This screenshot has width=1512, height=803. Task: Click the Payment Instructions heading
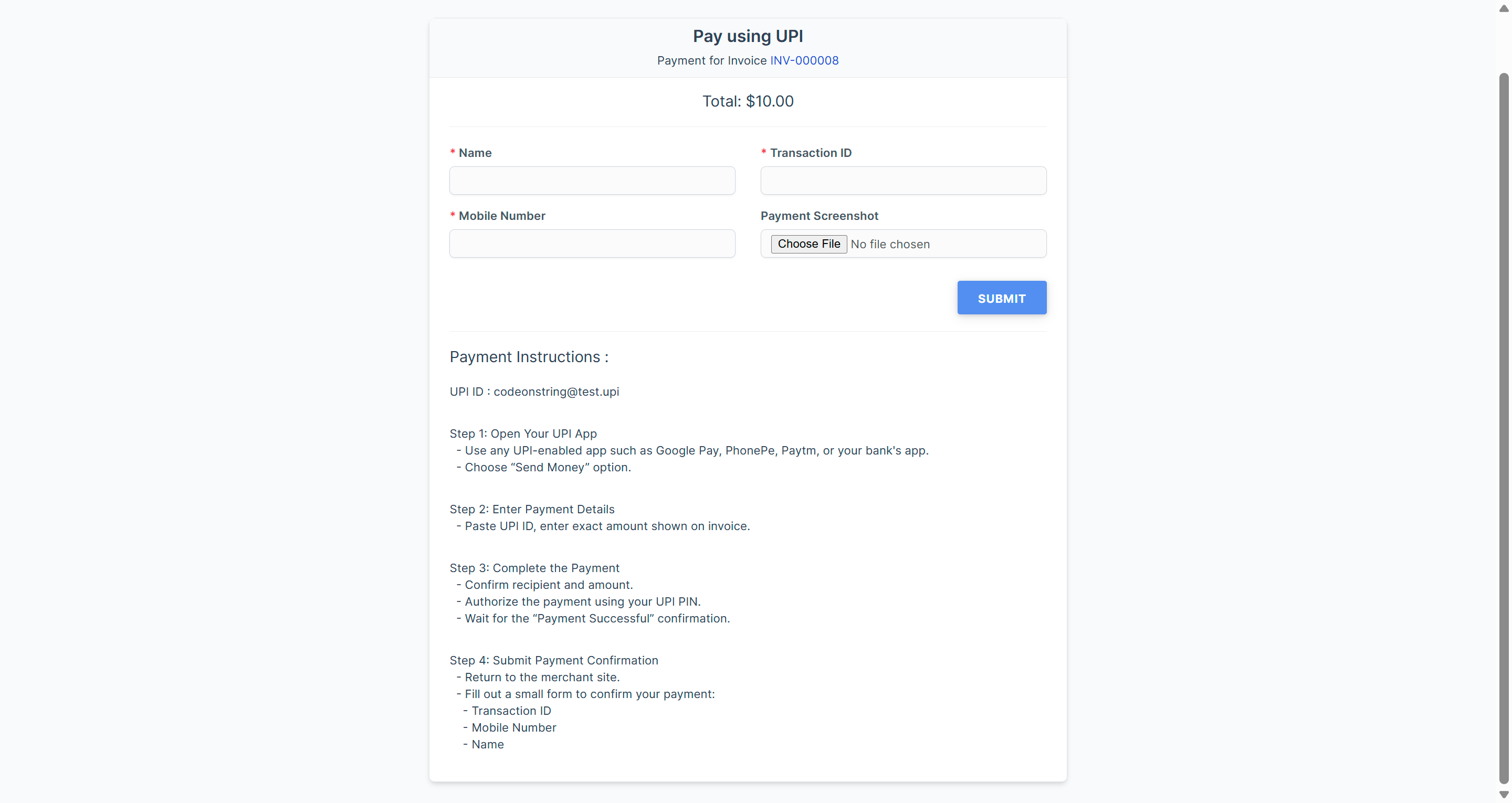click(x=529, y=357)
